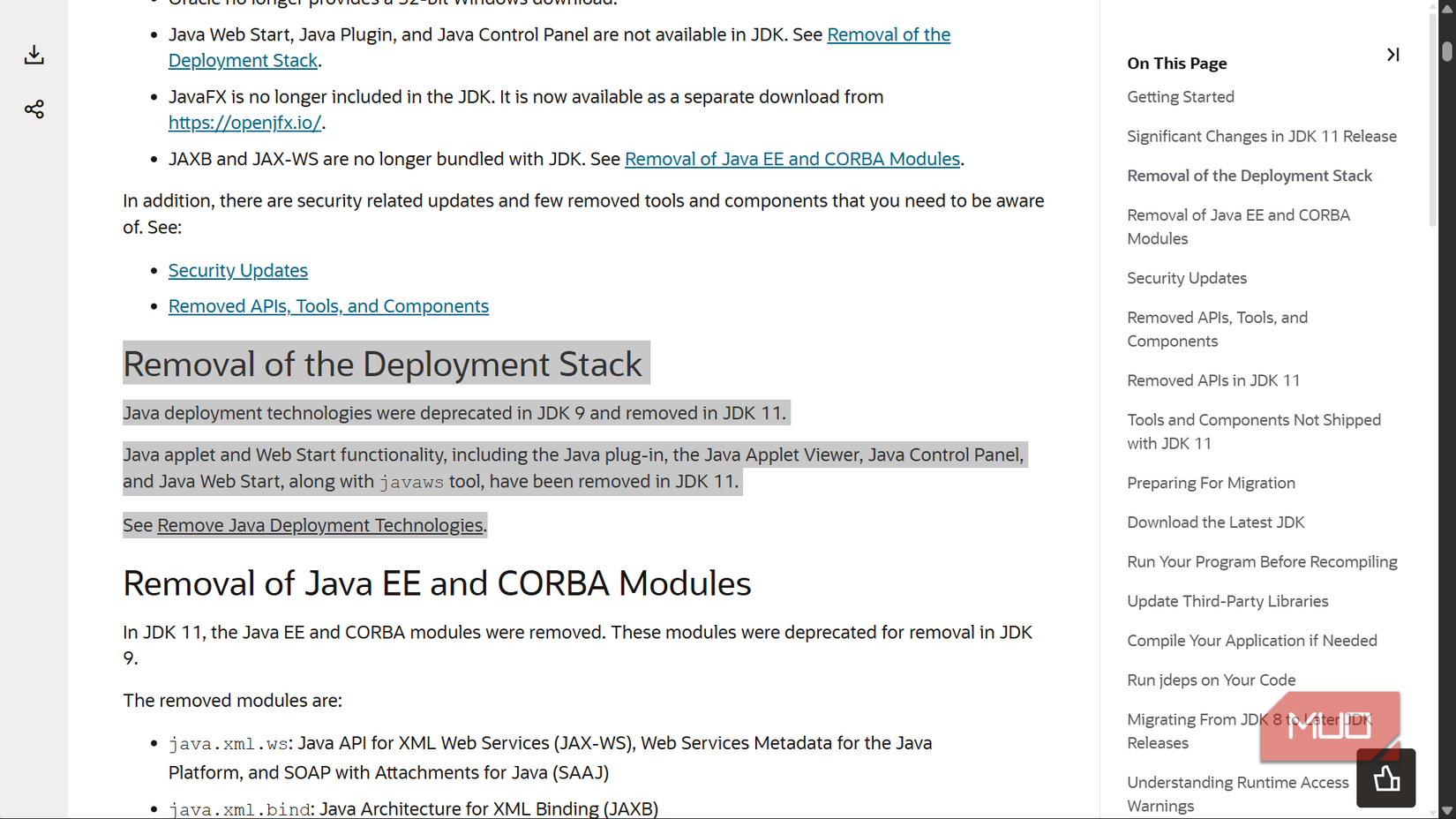The height and width of the screenshot is (819, 1456).
Task: Click the share icon in left sidebar
Action: tap(34, 109)
